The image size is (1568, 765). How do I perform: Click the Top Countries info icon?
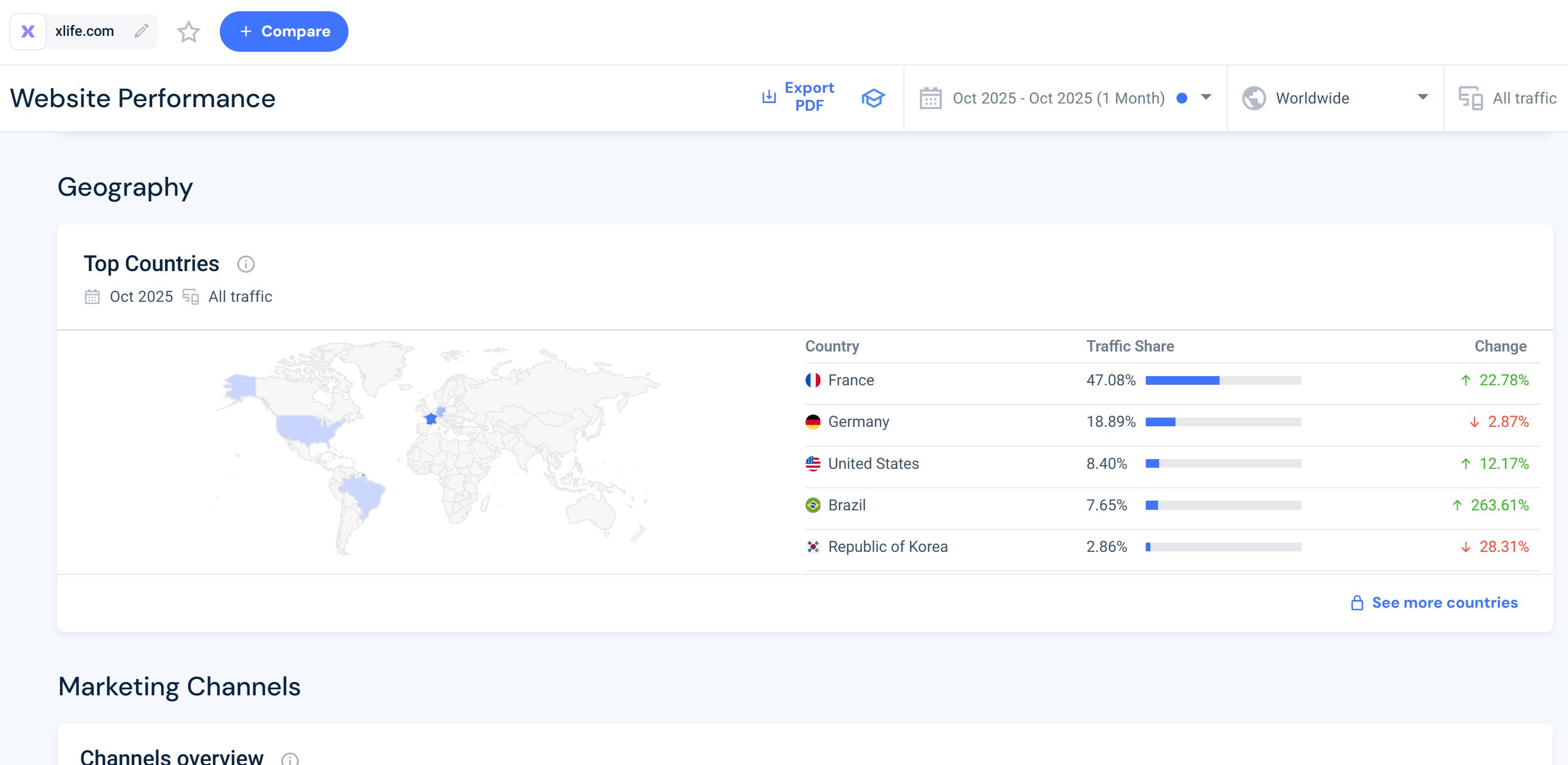[x=245, y=264]
